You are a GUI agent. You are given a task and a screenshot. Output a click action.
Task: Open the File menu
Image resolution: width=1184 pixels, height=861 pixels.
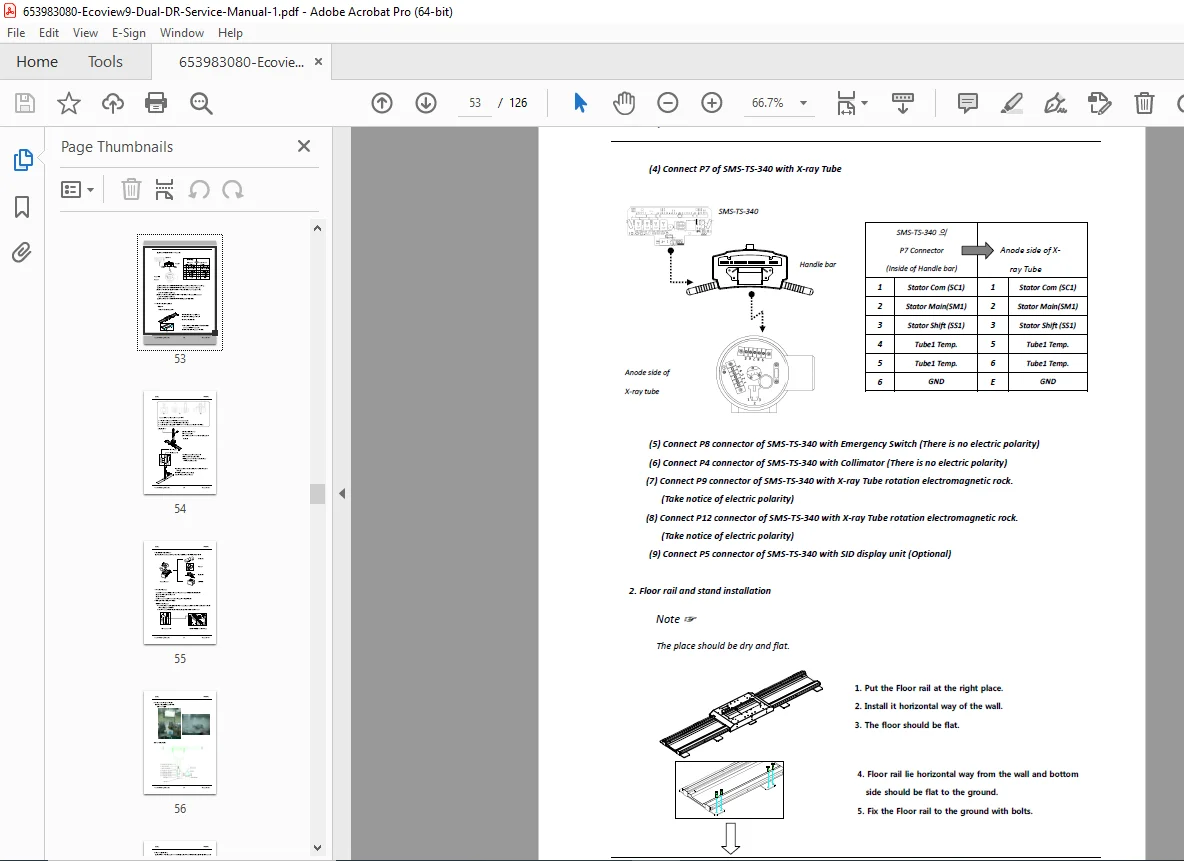(16, 32)
